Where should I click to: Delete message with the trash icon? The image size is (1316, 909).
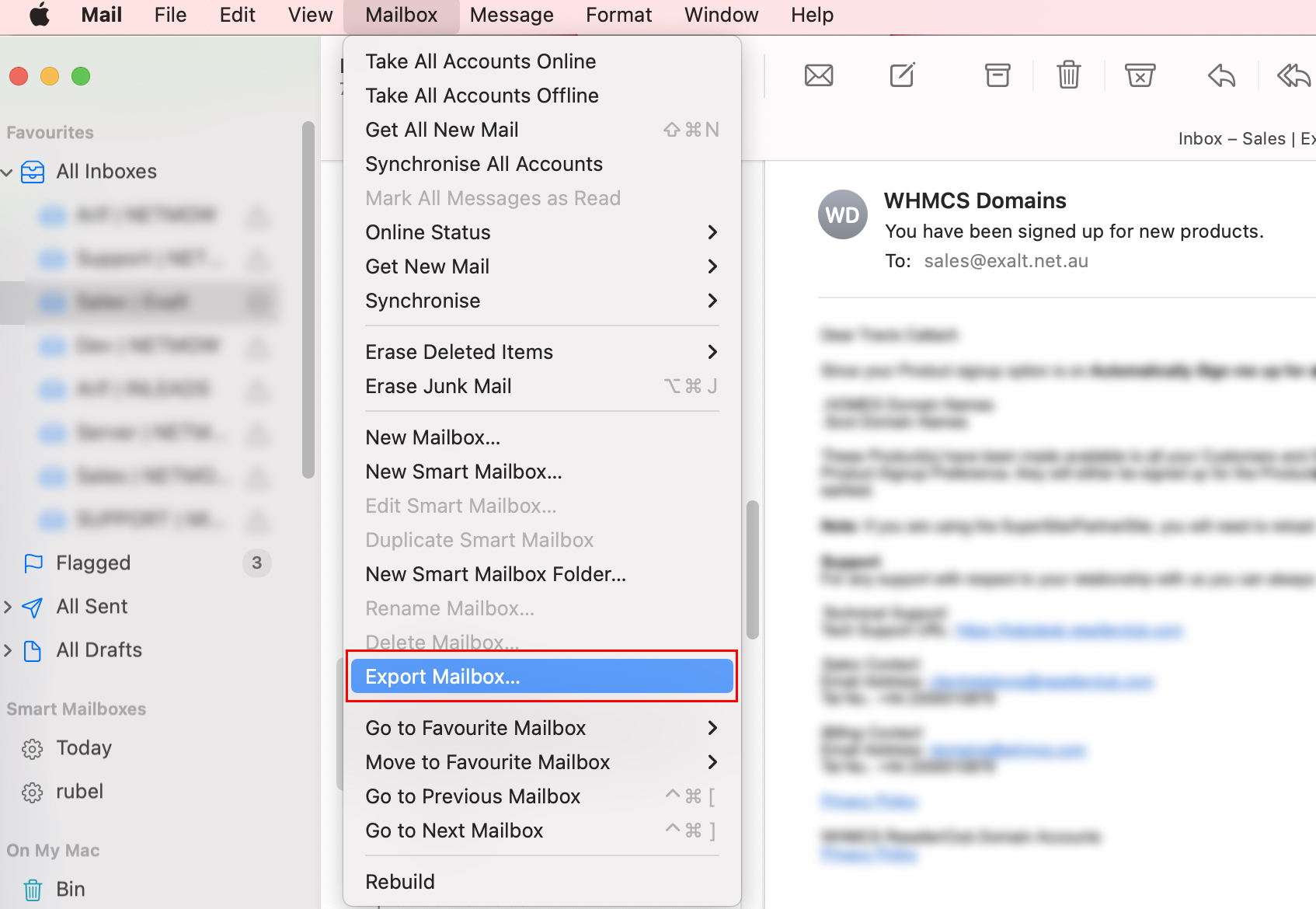click(1069, 75)
